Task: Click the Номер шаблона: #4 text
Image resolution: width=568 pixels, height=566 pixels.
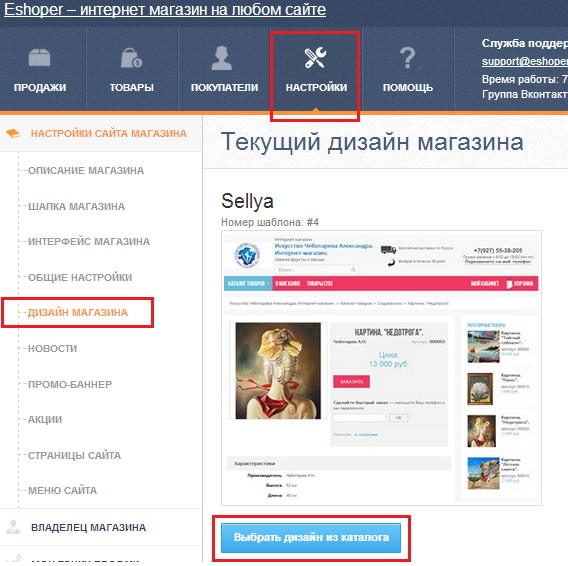Action: tap(270, 222)
